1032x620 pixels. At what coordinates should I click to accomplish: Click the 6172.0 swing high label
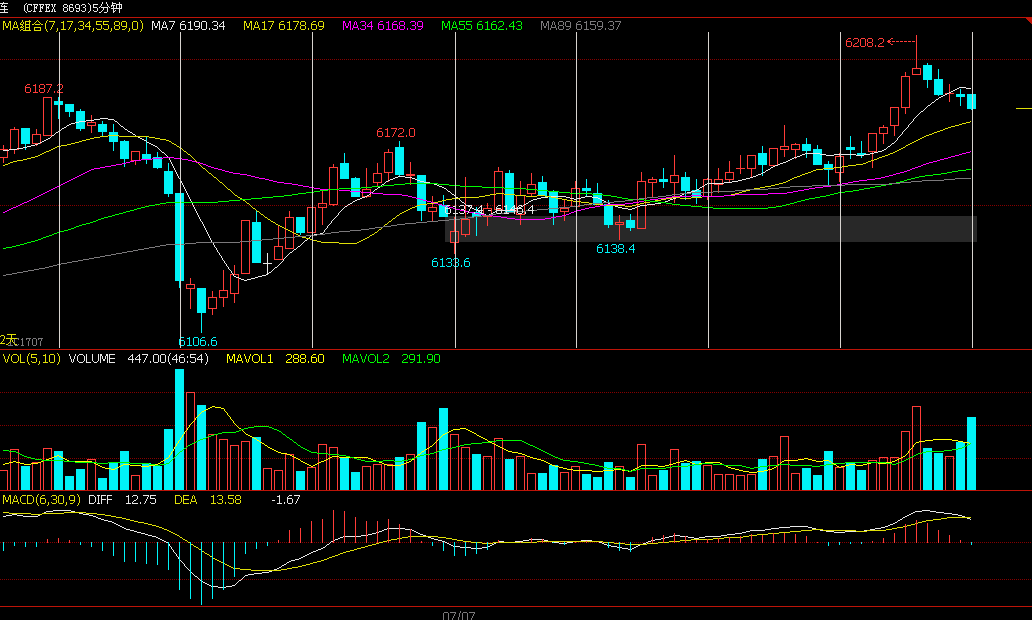396,132
